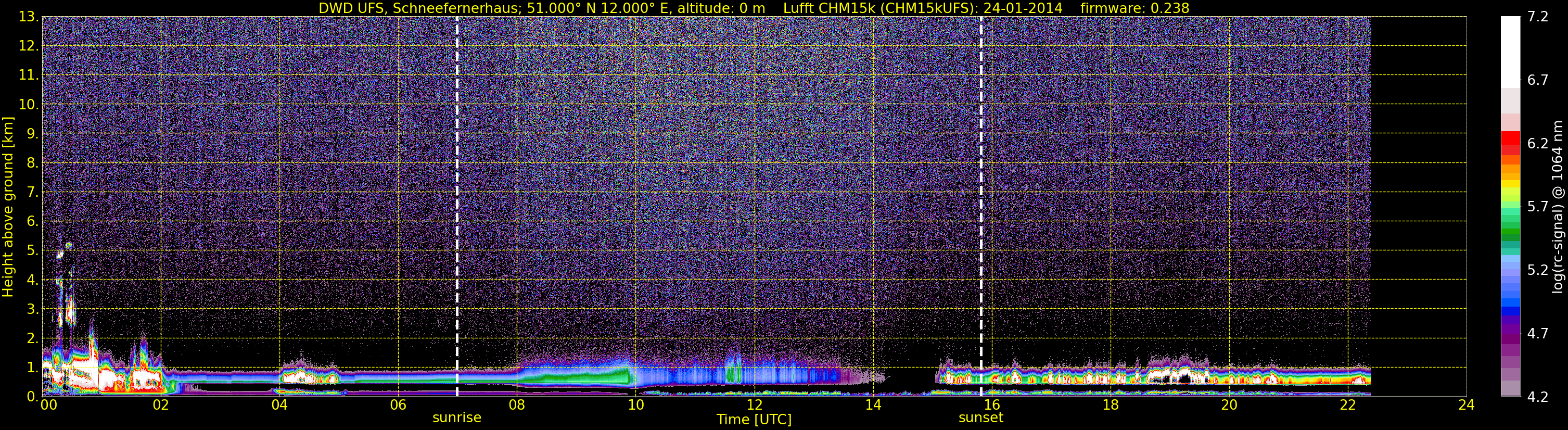Click the 'firmware: 0.238' text in the title
This screenshot has width=1568, height=430.
pos(1134,8)
